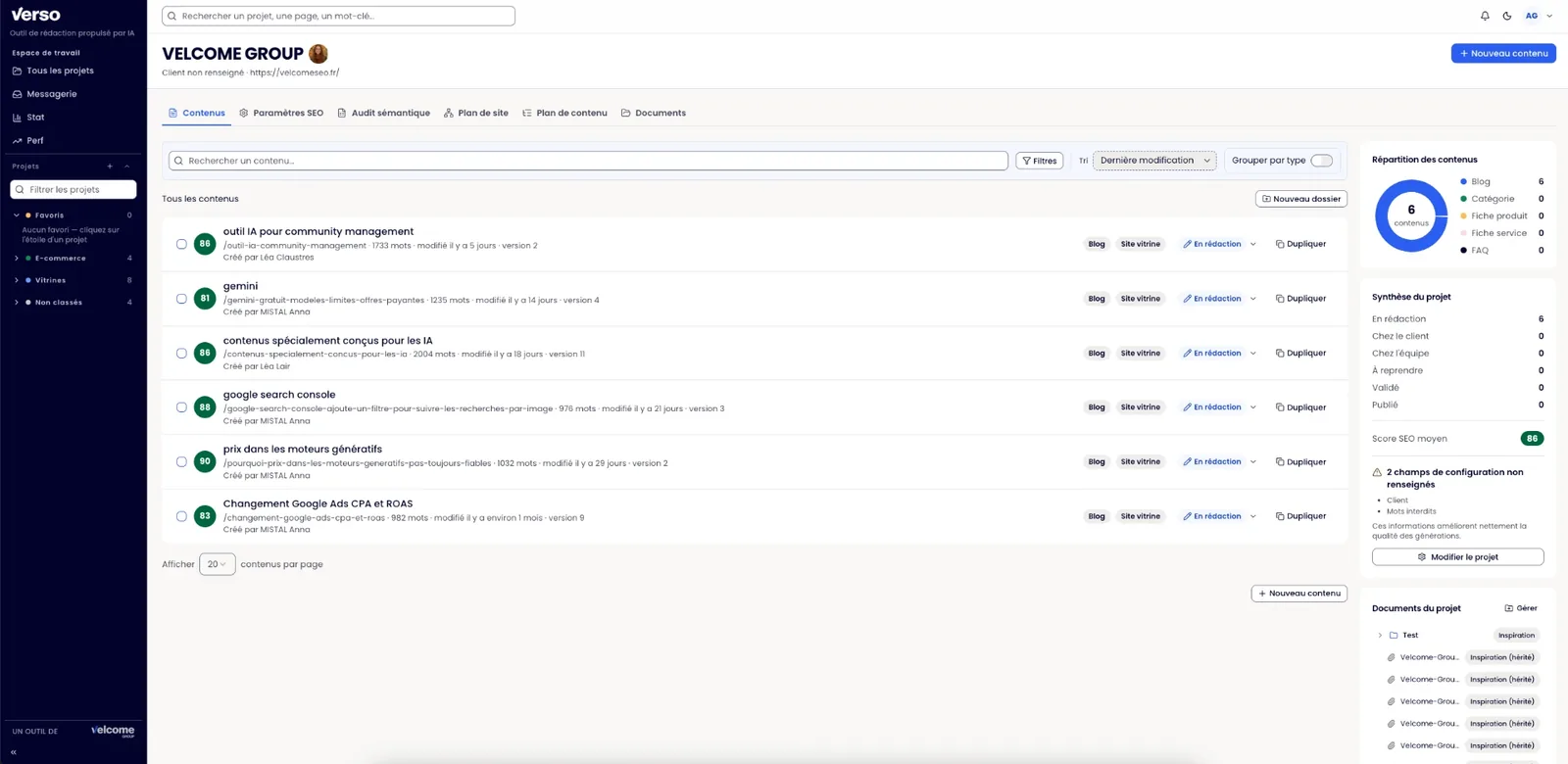The height and width of the screenshot is (764, 1568).
Task: Open the Plan de contenu tab
Action: click(x=564, y=113)
